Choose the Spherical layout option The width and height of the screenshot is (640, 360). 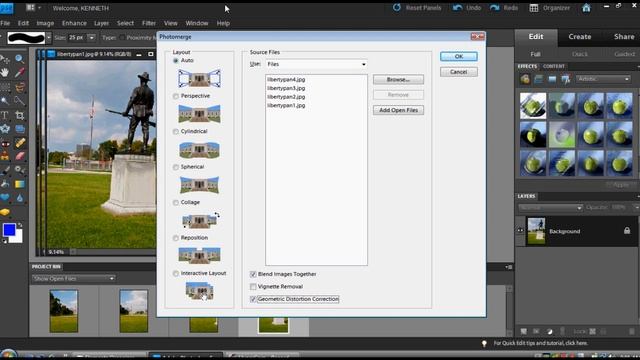(176, 167)
